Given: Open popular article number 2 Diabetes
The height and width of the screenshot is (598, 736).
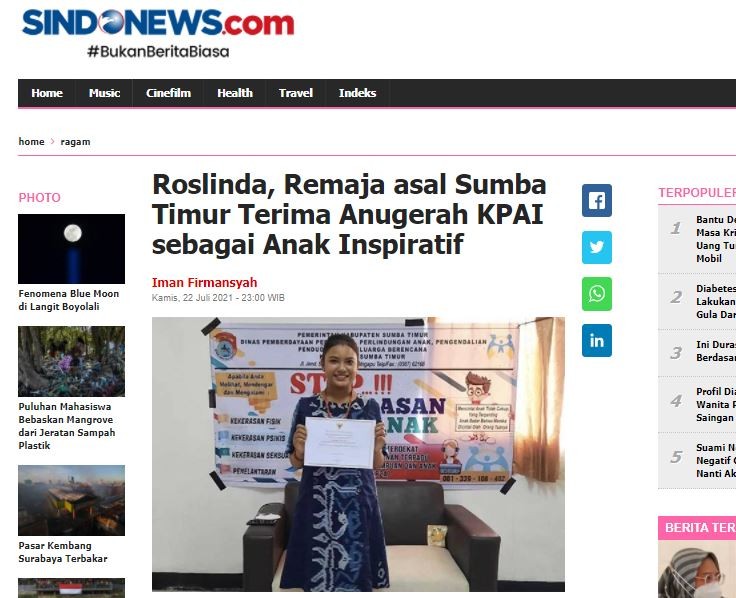Looking at the screenshot, I should (x=715, y=301).
